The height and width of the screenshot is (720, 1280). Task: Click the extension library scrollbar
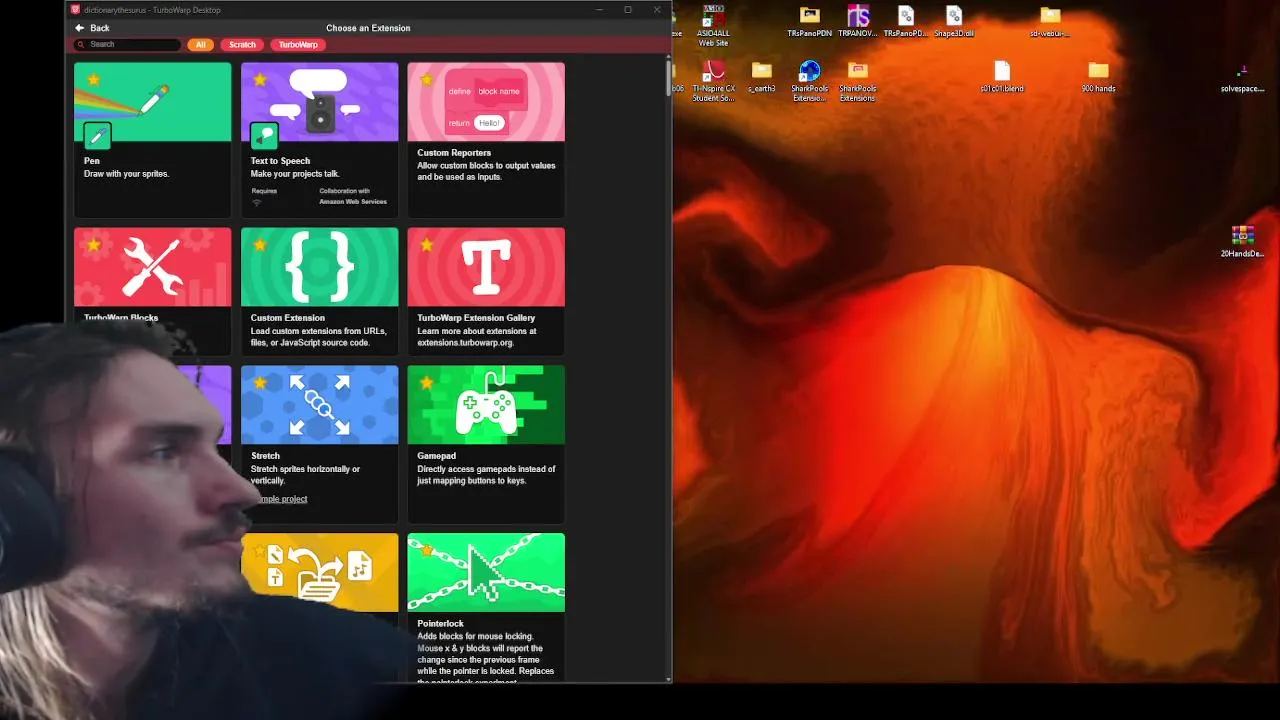[x=668, y=78]
